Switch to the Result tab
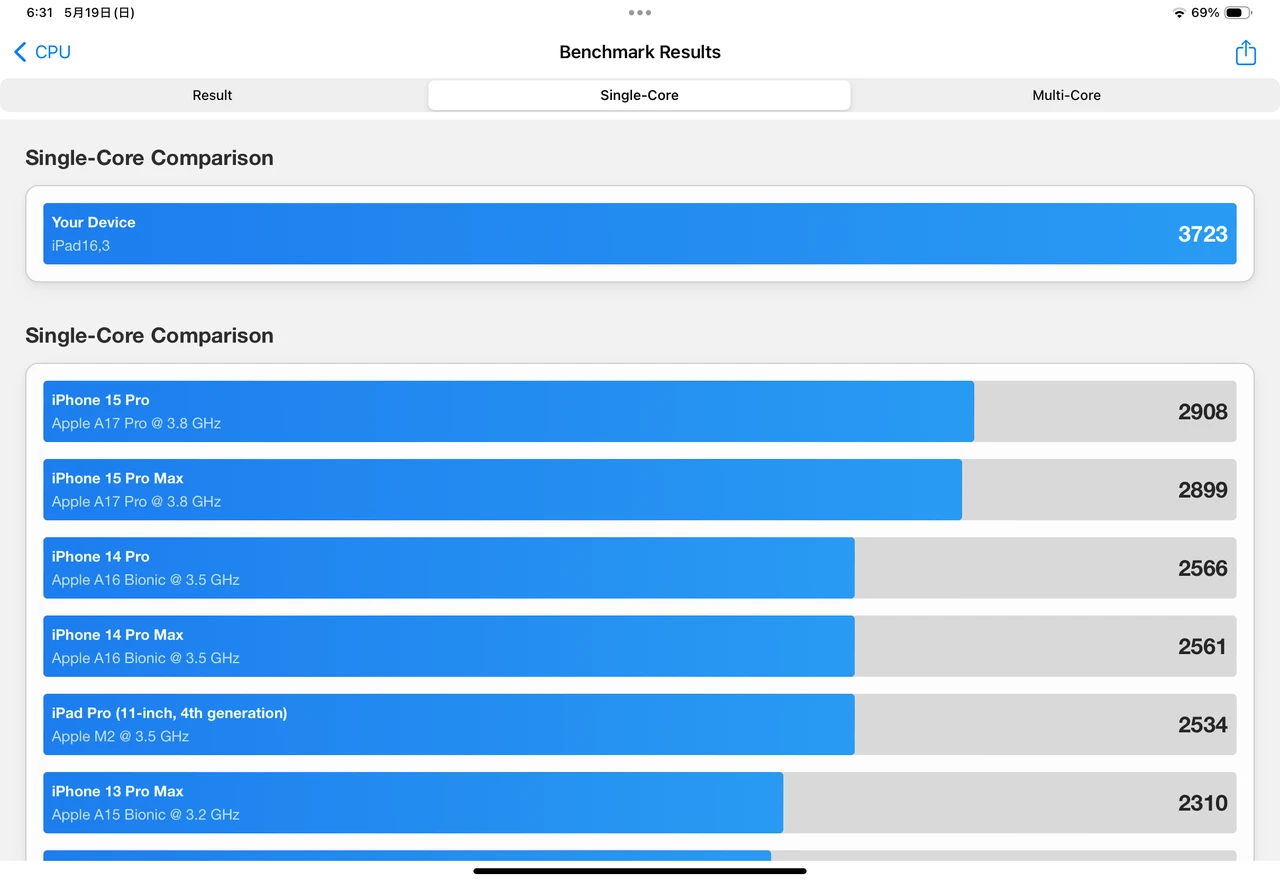The width and height of the screenshot is (1280, 882). 212,95
